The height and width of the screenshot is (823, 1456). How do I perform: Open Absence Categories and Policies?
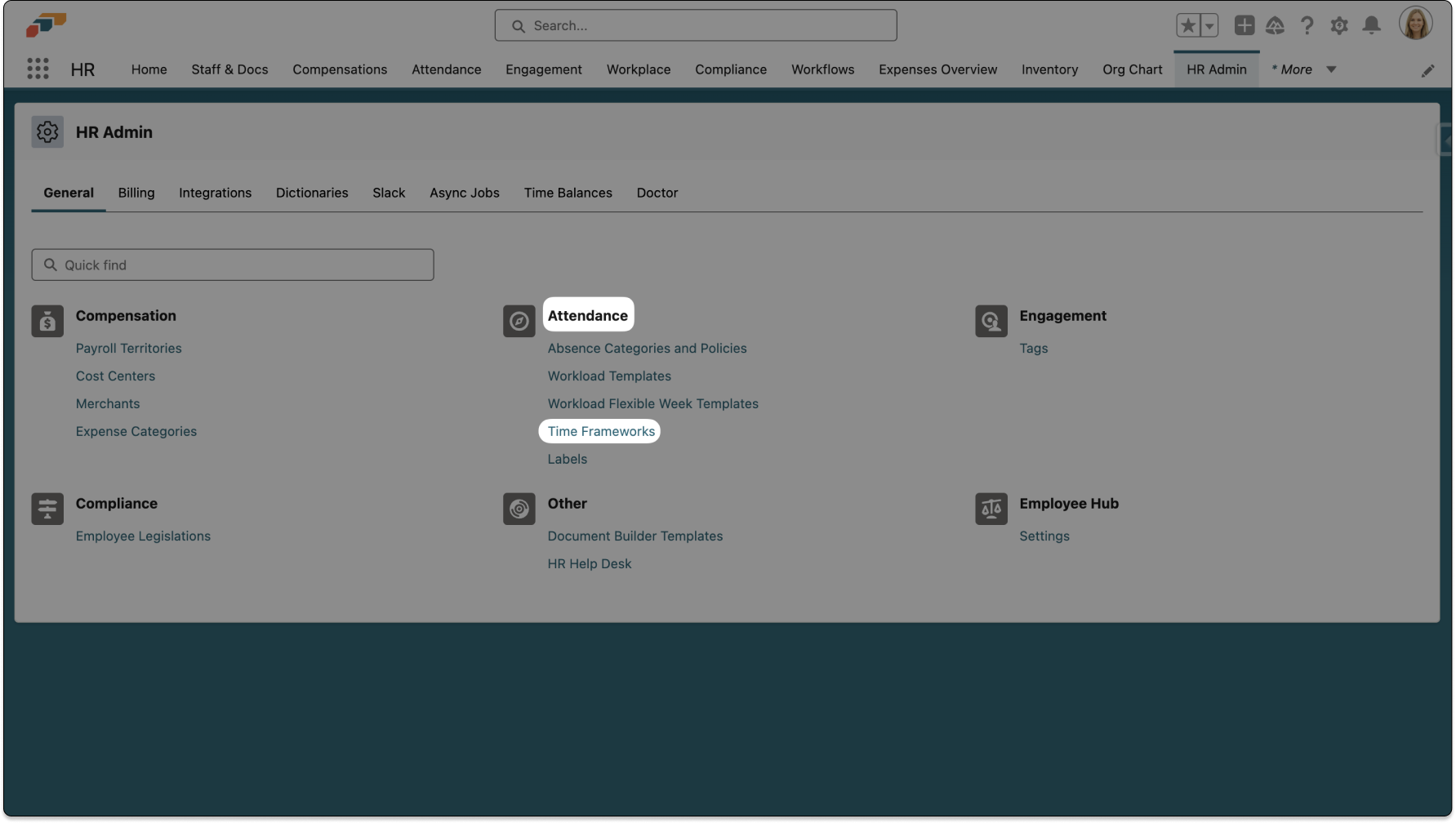click(647, 348)
